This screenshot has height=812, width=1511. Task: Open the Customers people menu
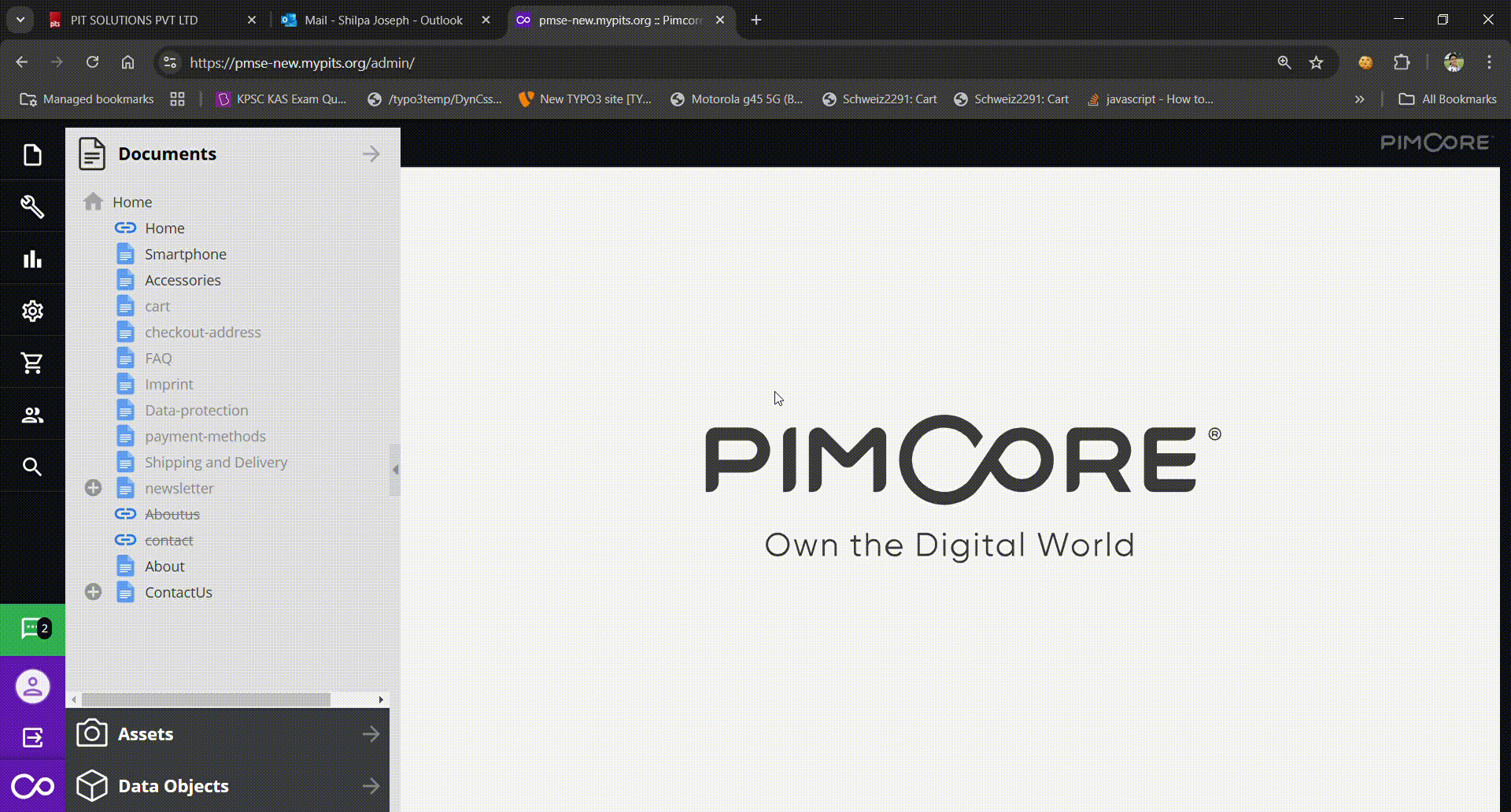pos(32,414)
